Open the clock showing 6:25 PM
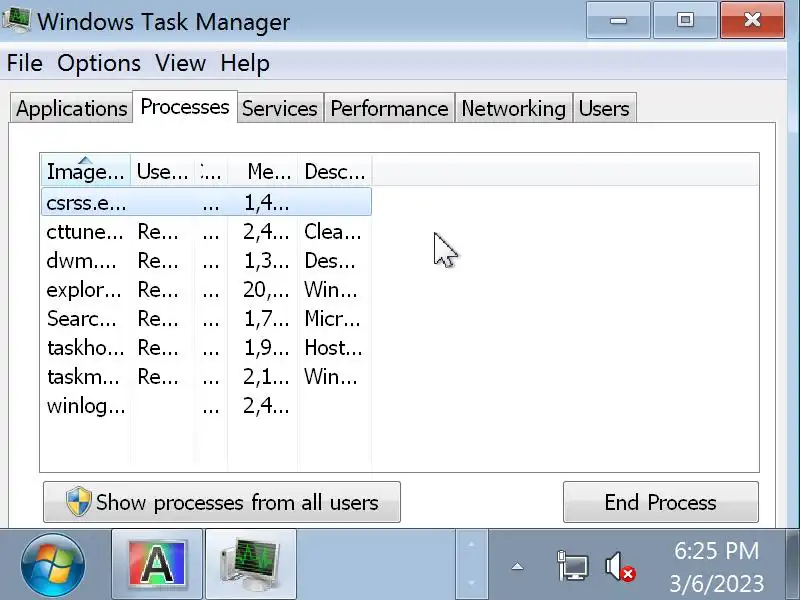800x600 pixels. click(x=716, y=566)
